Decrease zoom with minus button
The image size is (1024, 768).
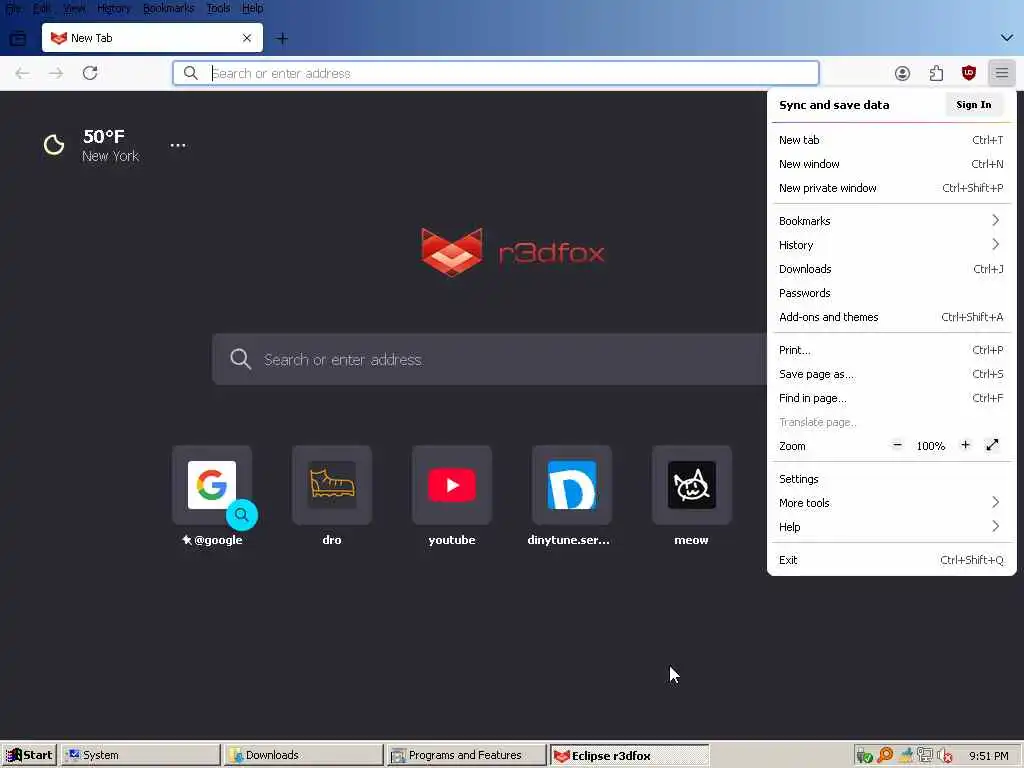897,445
